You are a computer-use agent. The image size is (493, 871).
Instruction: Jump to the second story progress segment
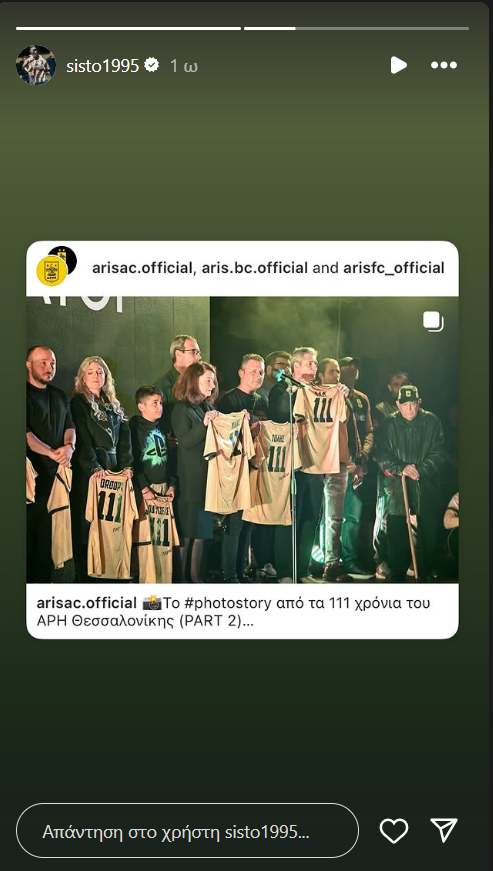[356, 28]
